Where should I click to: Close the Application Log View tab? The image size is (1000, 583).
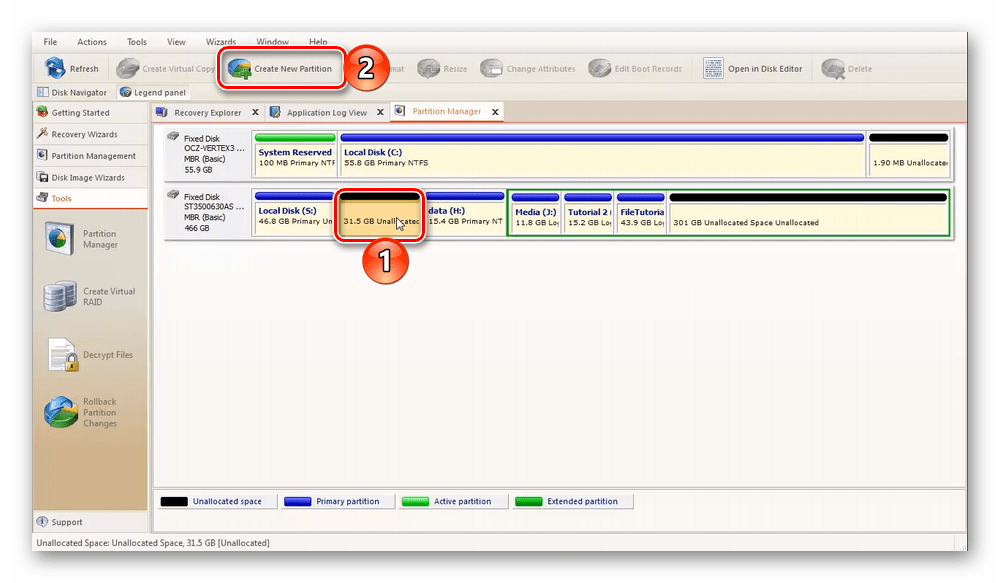(x=380, y=112)
